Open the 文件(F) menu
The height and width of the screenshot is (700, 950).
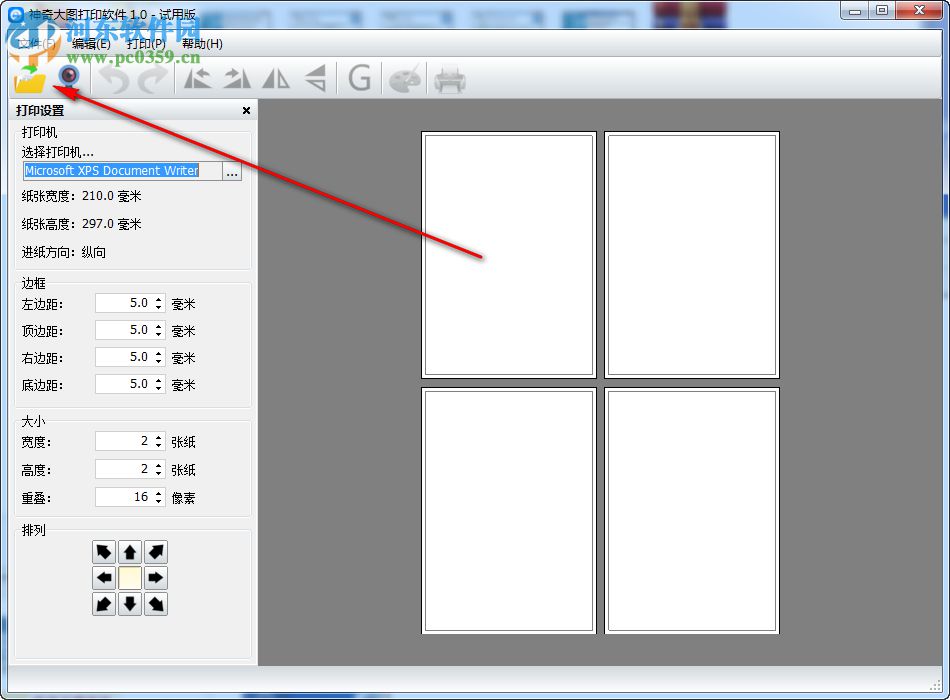tap(35, 44)
